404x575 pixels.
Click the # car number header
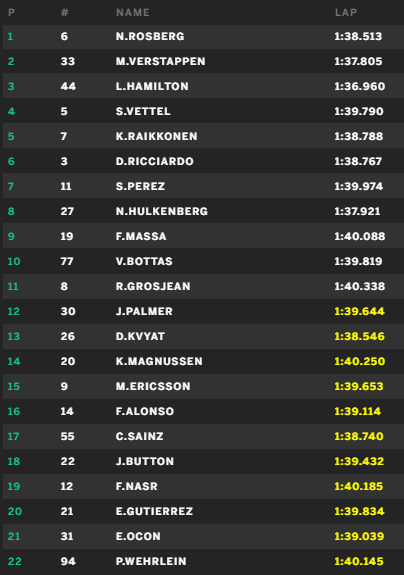[65, 12]
